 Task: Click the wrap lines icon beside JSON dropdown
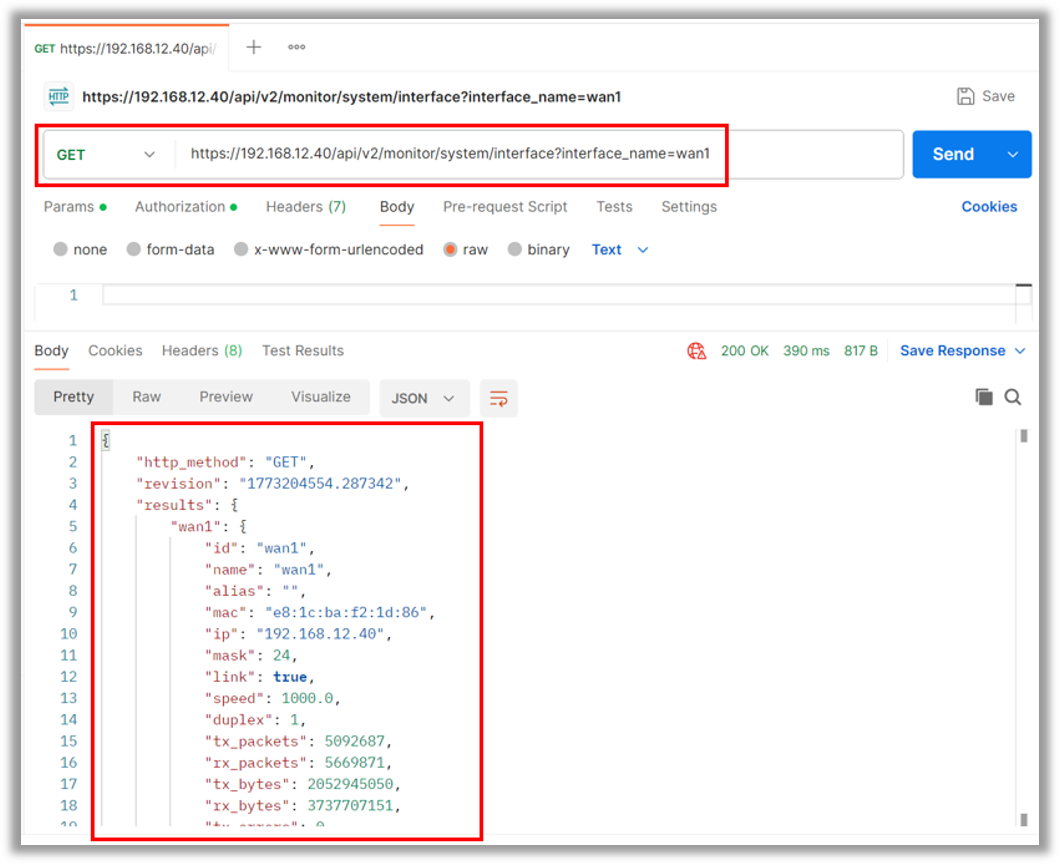click(x=498, y=397)
